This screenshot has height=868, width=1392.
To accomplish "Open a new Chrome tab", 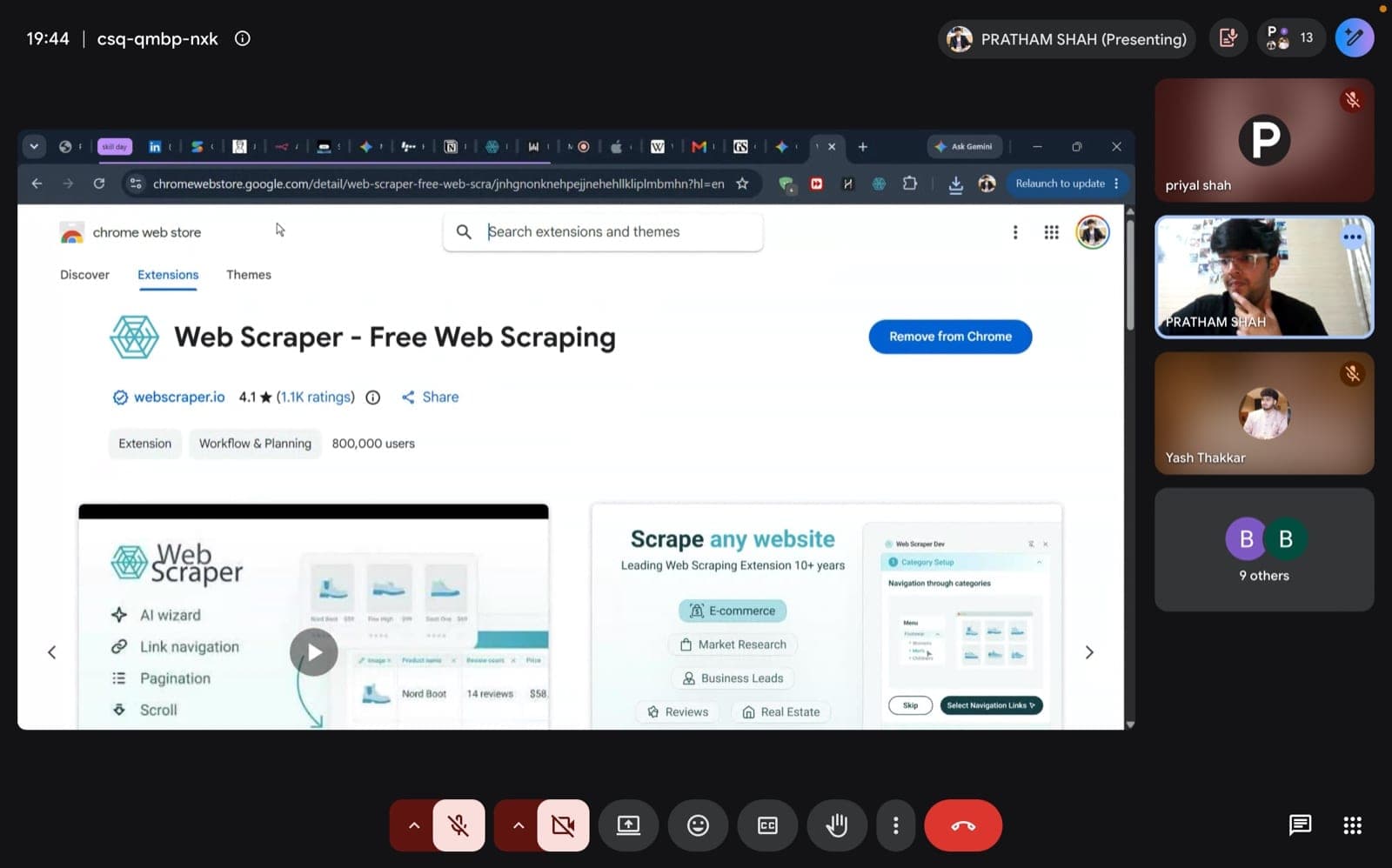I will click(863, 147).
